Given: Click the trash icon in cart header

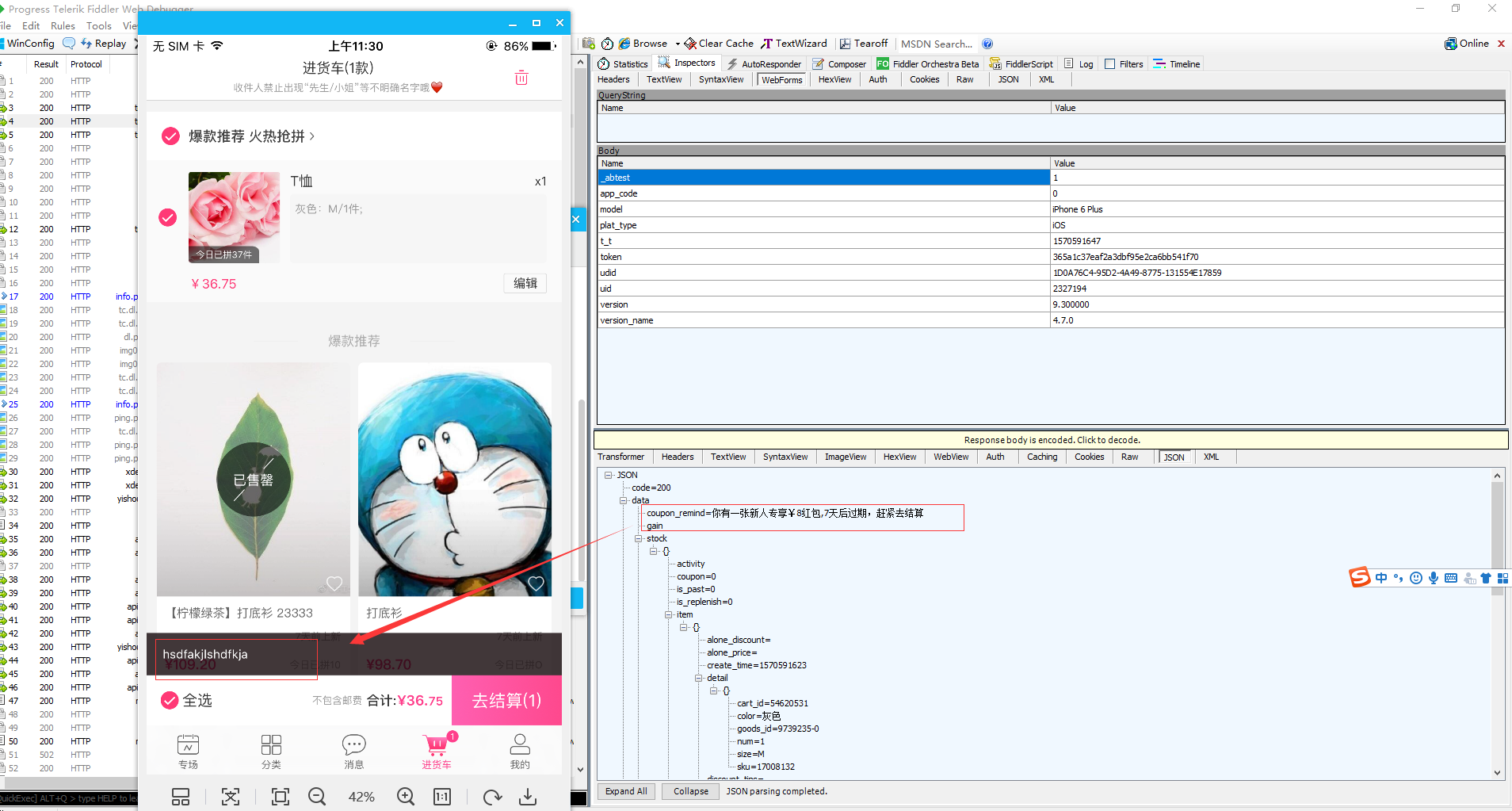Looking at the screenshot, I should tap(521, 78).
